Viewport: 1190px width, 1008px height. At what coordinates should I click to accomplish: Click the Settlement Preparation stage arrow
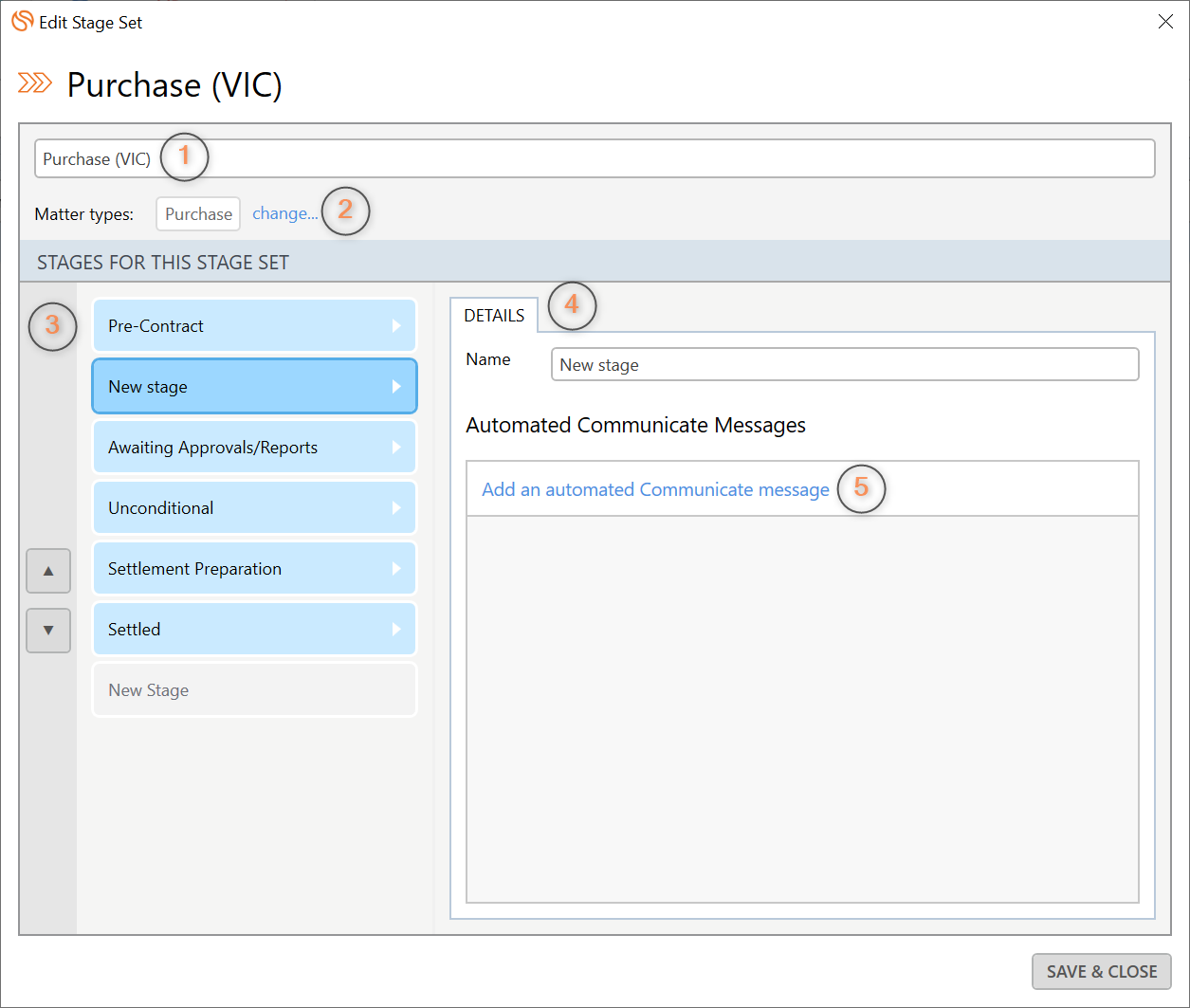click(x=396, y=569)
